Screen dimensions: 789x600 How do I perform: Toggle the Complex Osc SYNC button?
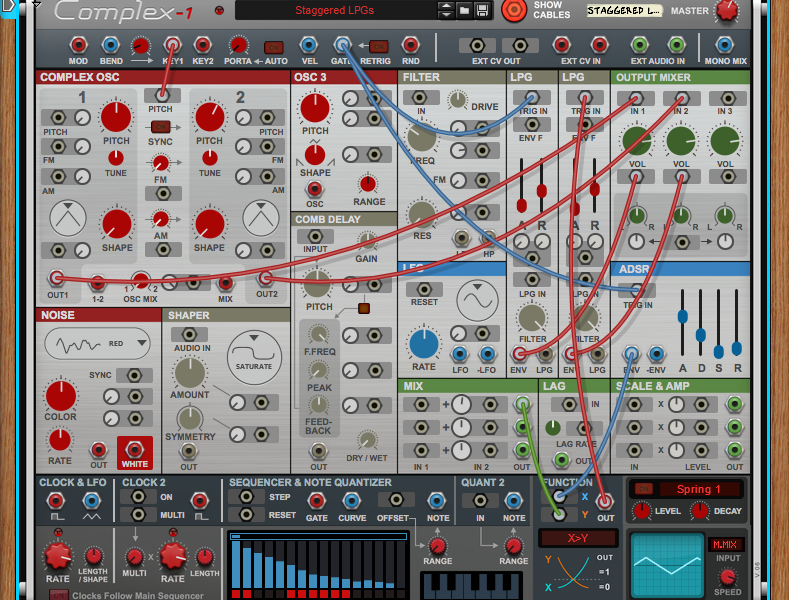160,126
